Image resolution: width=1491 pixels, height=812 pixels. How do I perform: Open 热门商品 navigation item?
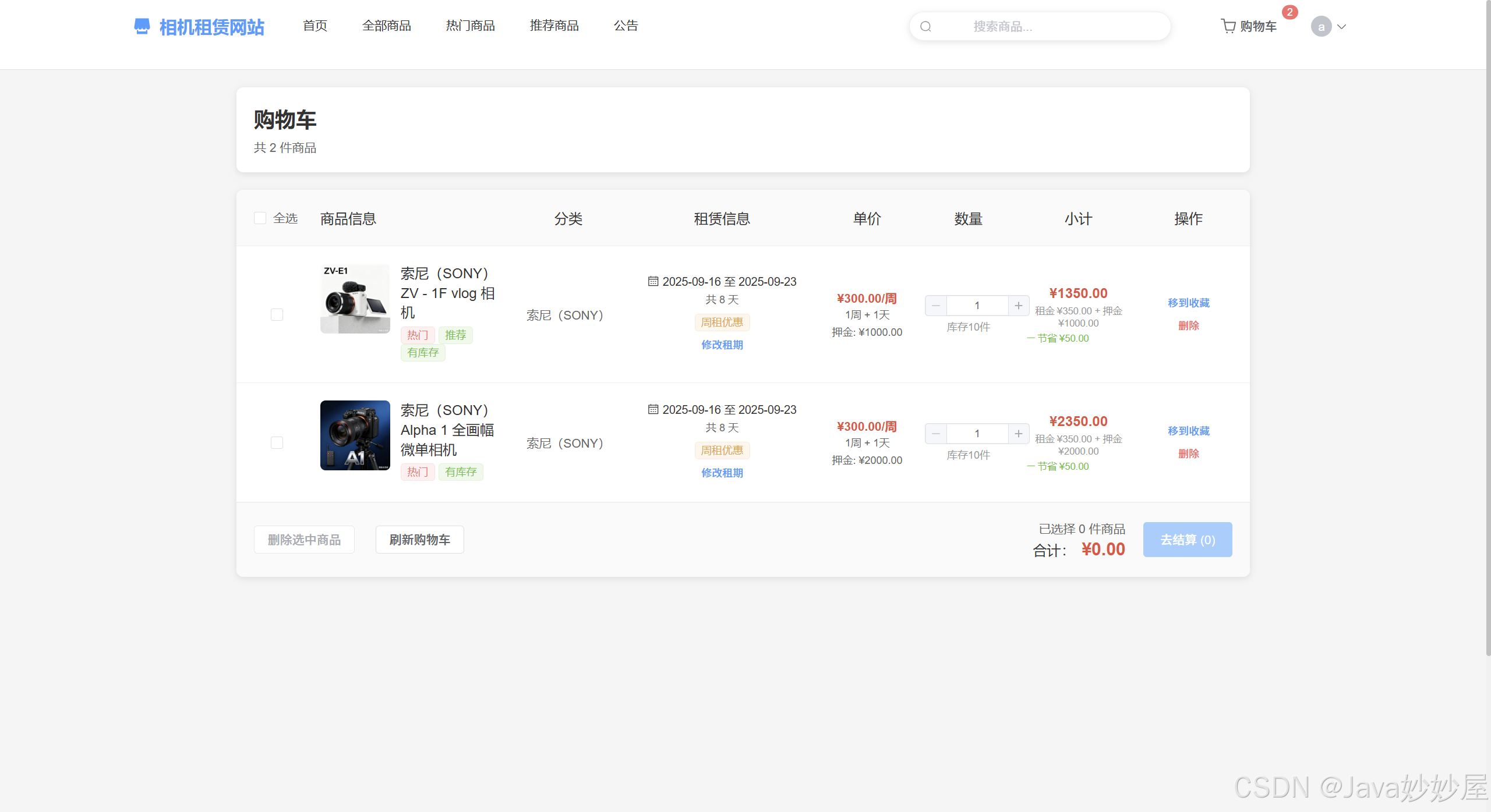click(x=471, y=26)
